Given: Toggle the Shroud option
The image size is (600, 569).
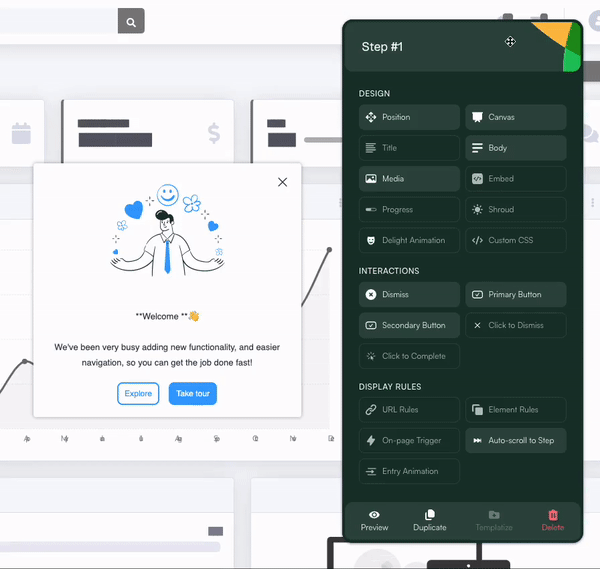Looking at the screenshot, I should pos(515,210).
